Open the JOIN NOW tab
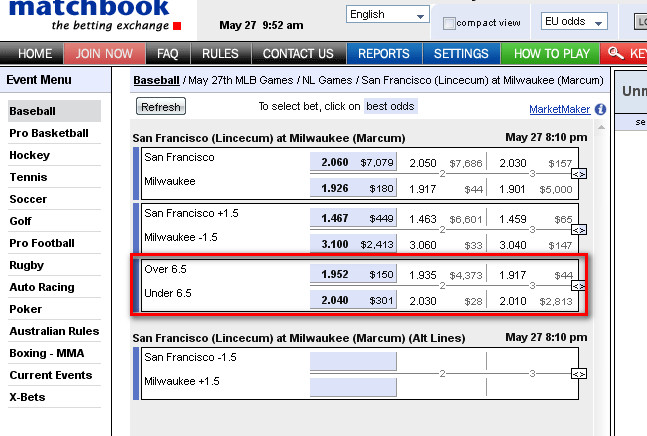 click(x=104, y=54)
